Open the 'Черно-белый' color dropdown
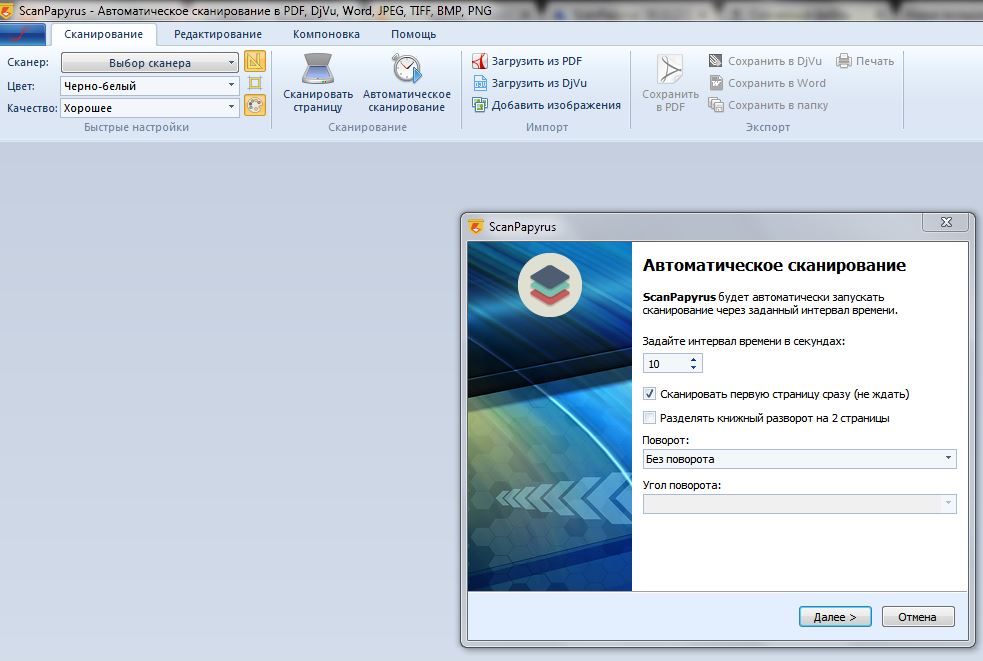 coord(150,86)
